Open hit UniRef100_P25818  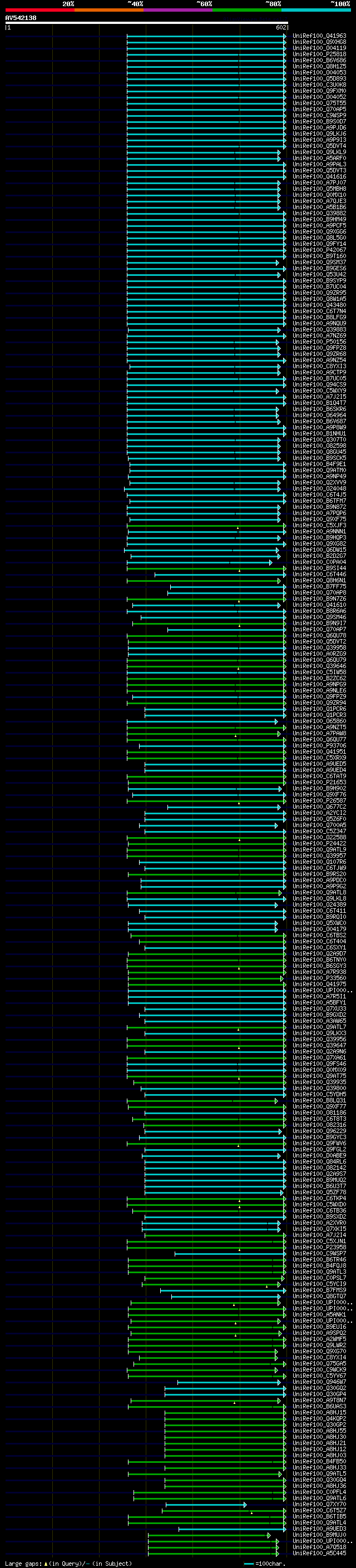319,54
